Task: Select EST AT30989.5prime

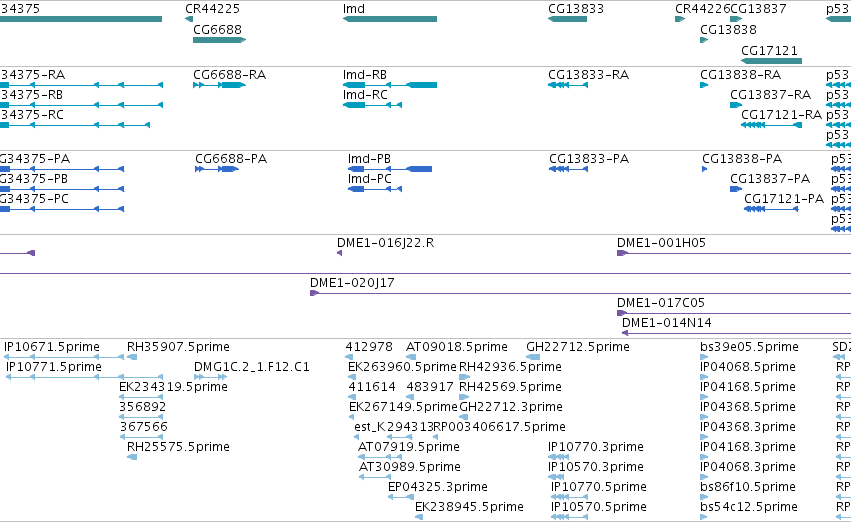Action: [x=375, y=477]
